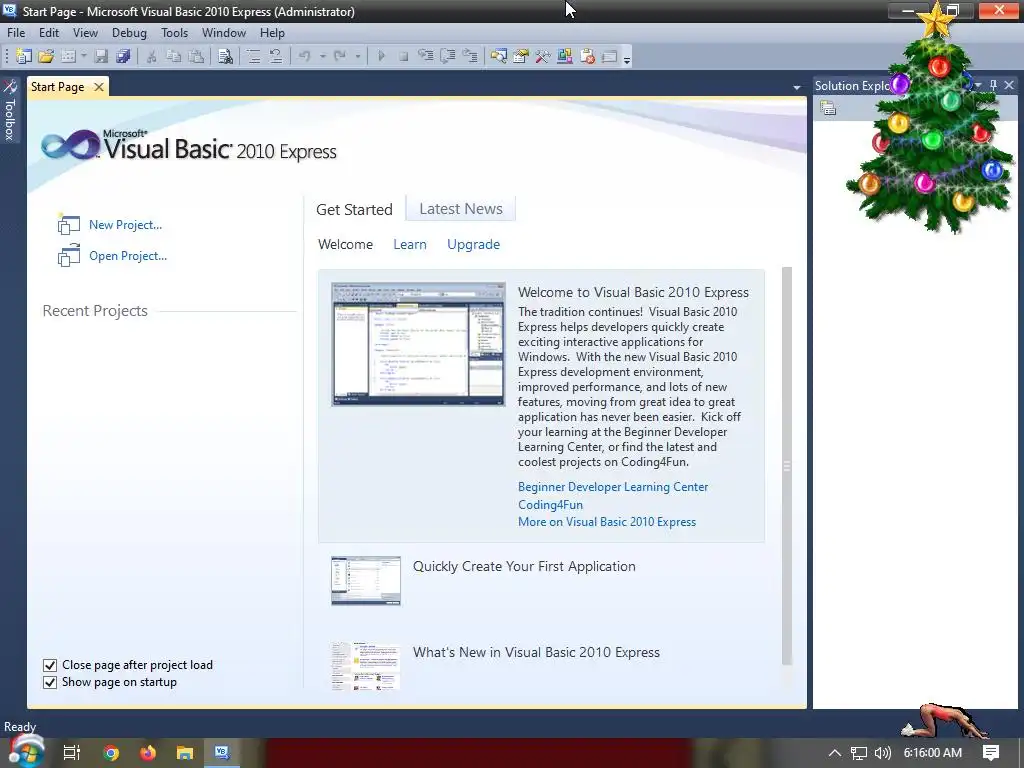Viewport: 1024px width, 768px height.
Task: Click the Redo arrow icon
Action: click(x=339, y=56)
